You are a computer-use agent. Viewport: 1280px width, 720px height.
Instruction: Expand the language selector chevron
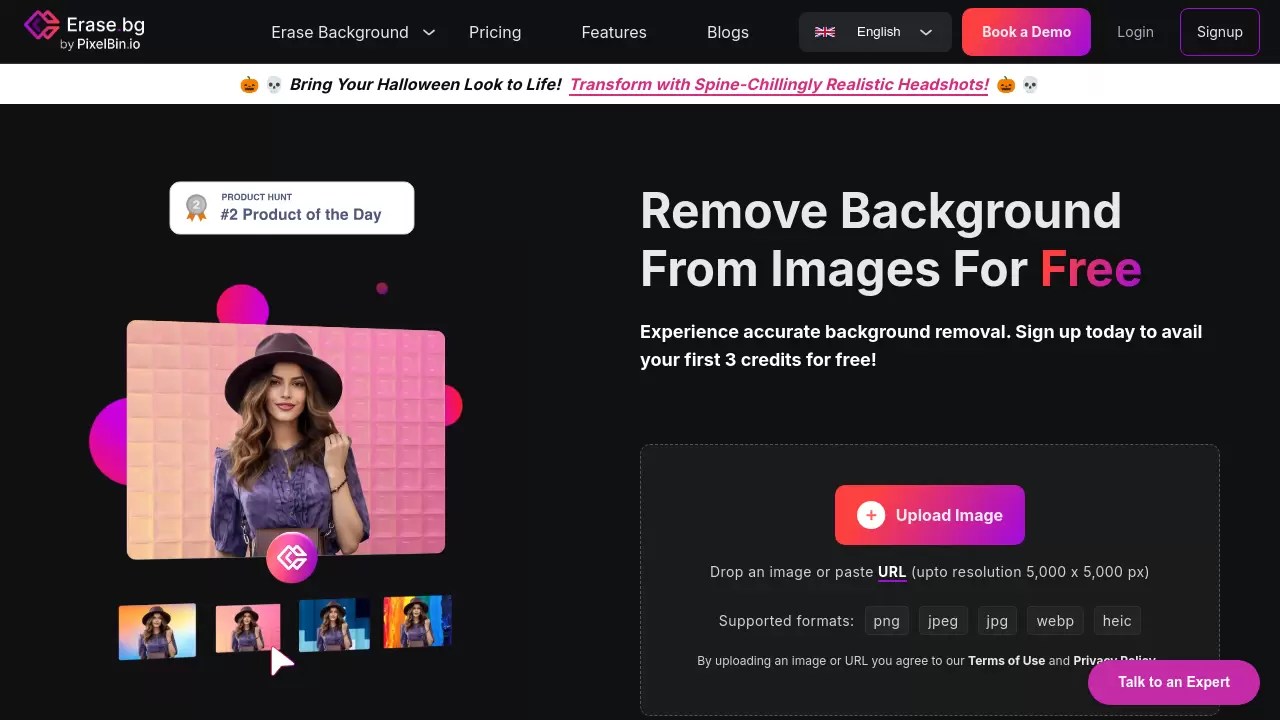pos(925,31)
